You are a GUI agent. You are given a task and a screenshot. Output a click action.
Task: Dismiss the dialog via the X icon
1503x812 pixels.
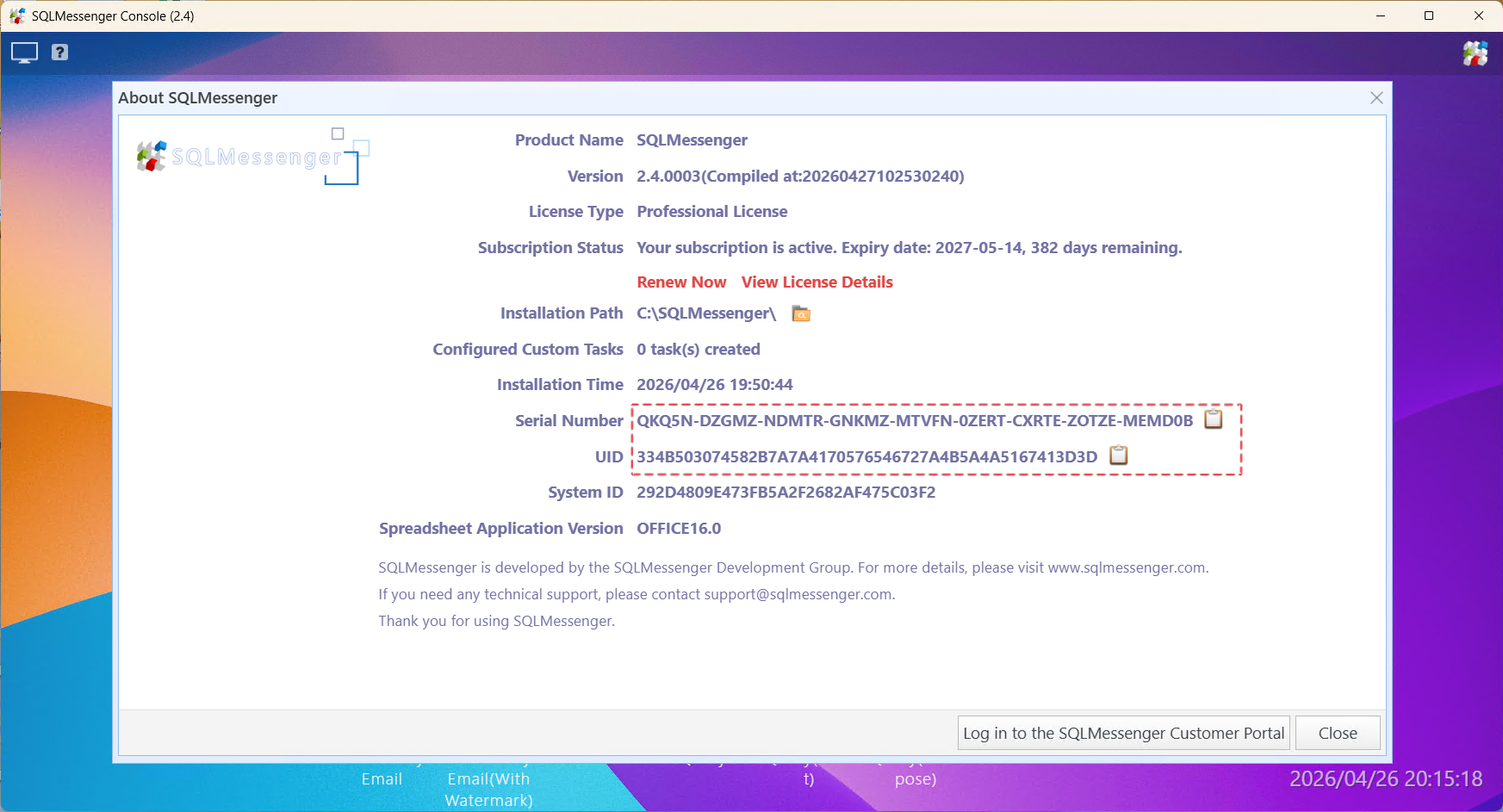pyautogui.click(x=1376, y=97)
